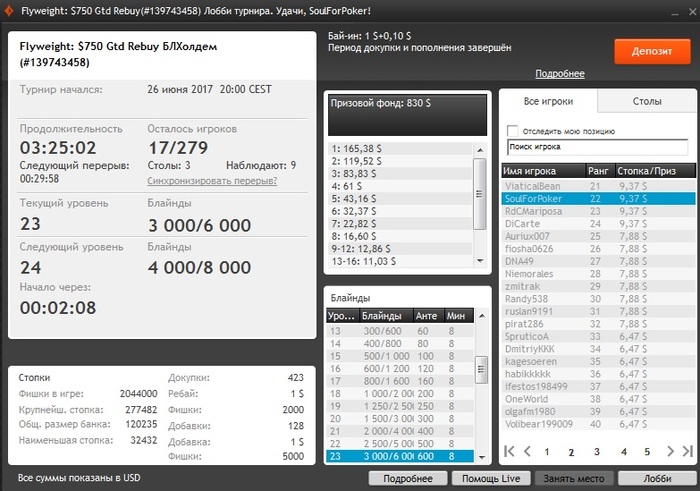Select player row fiosha0626
The image size is (700, 491).
pyautogui.click(x=599, y=249)
